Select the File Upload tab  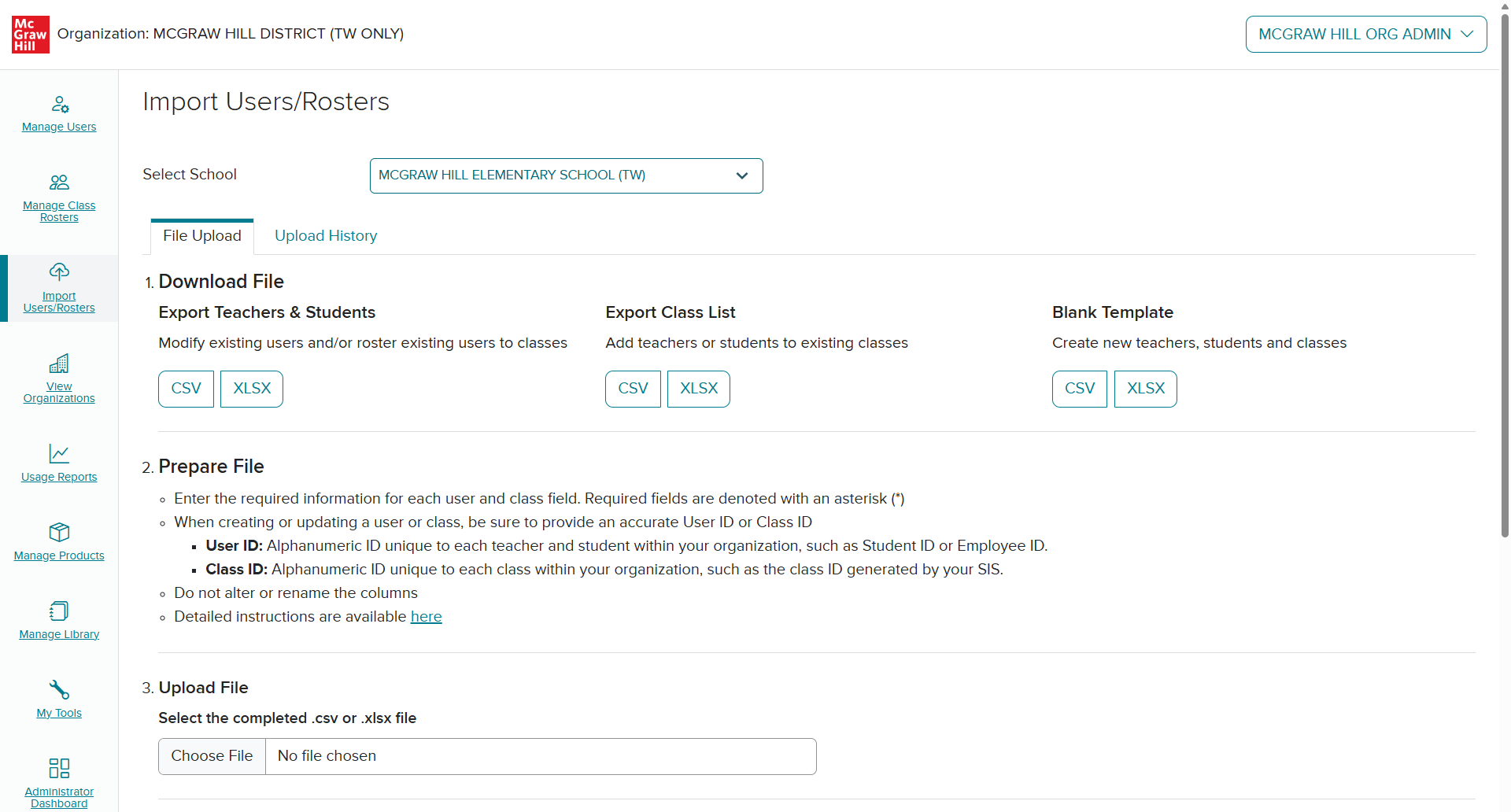tap(202, 236)
